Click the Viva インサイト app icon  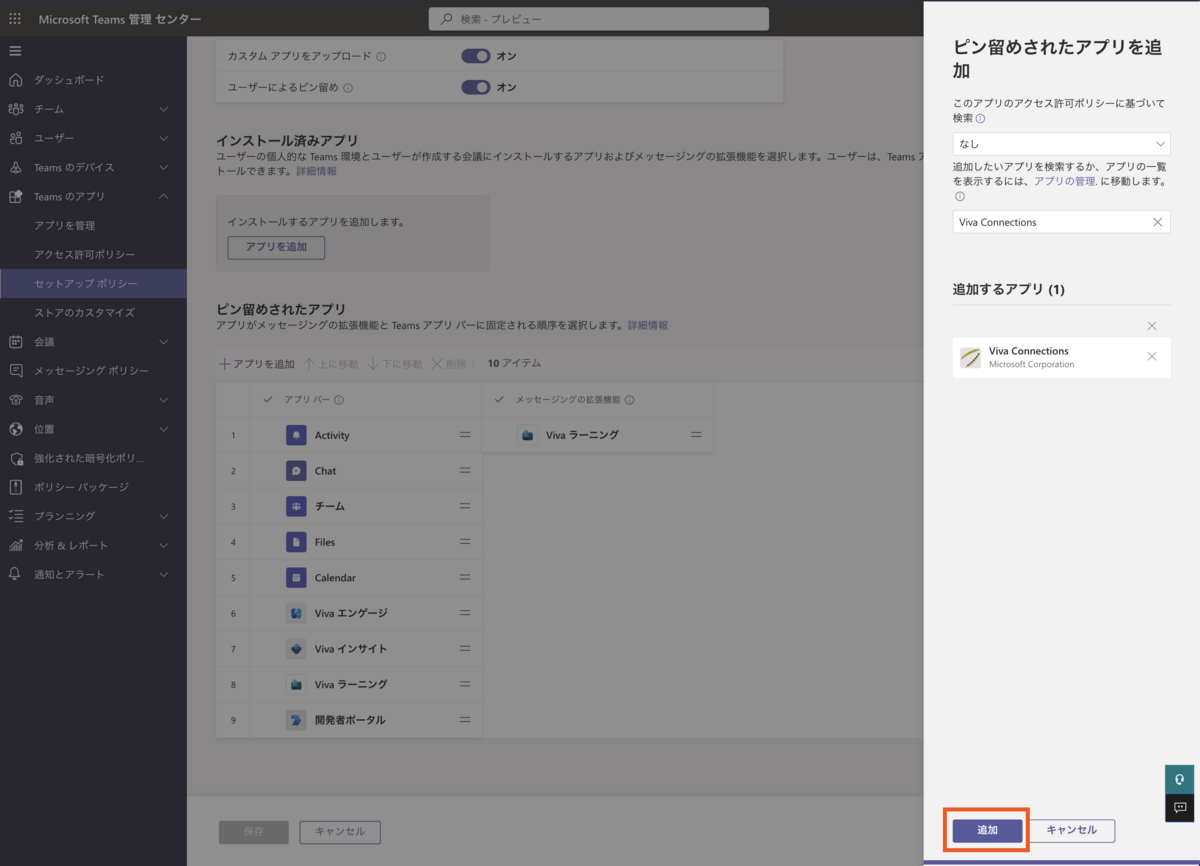click(296, 649)
